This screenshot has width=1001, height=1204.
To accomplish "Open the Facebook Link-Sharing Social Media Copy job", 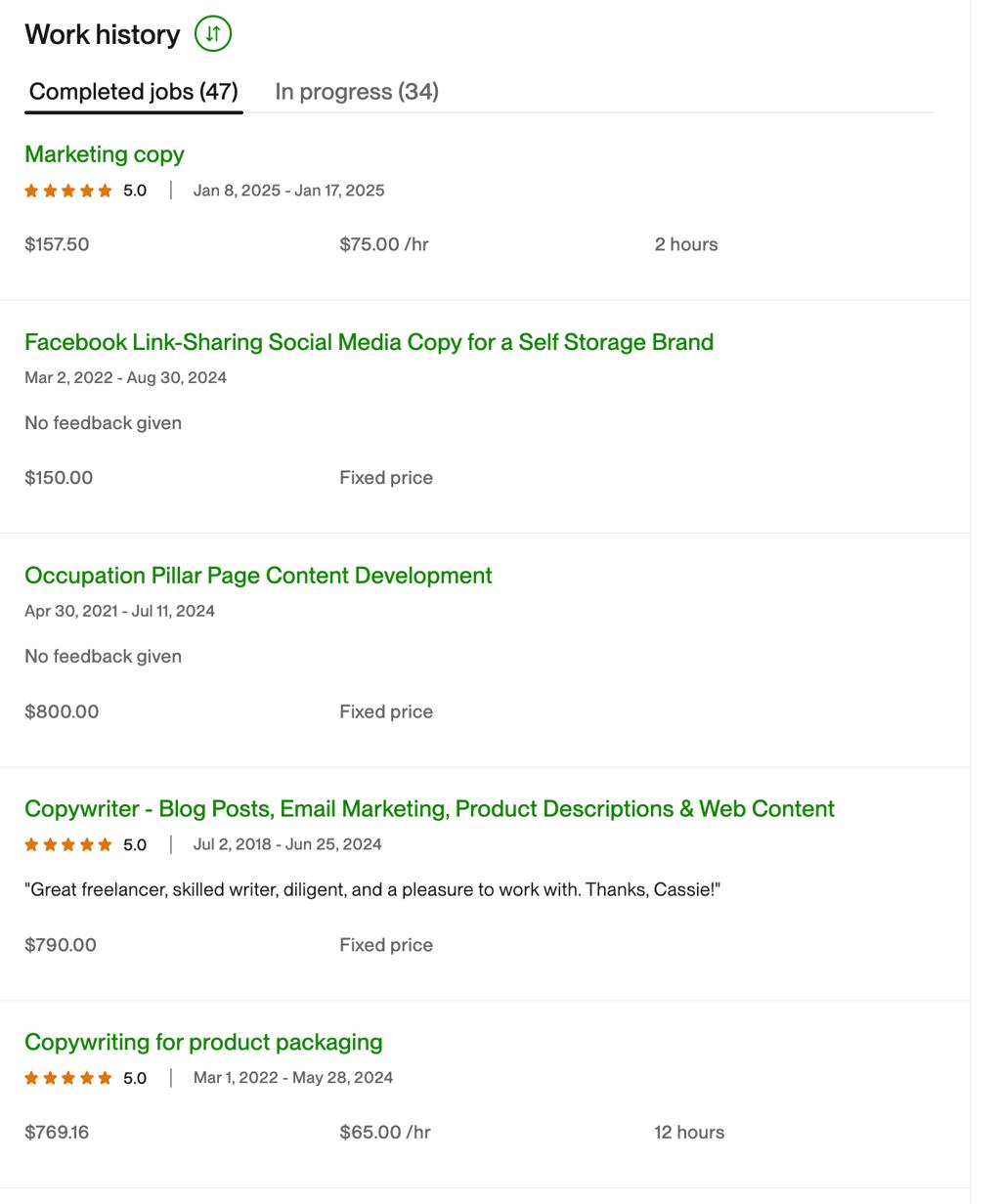I will (370, 342).
